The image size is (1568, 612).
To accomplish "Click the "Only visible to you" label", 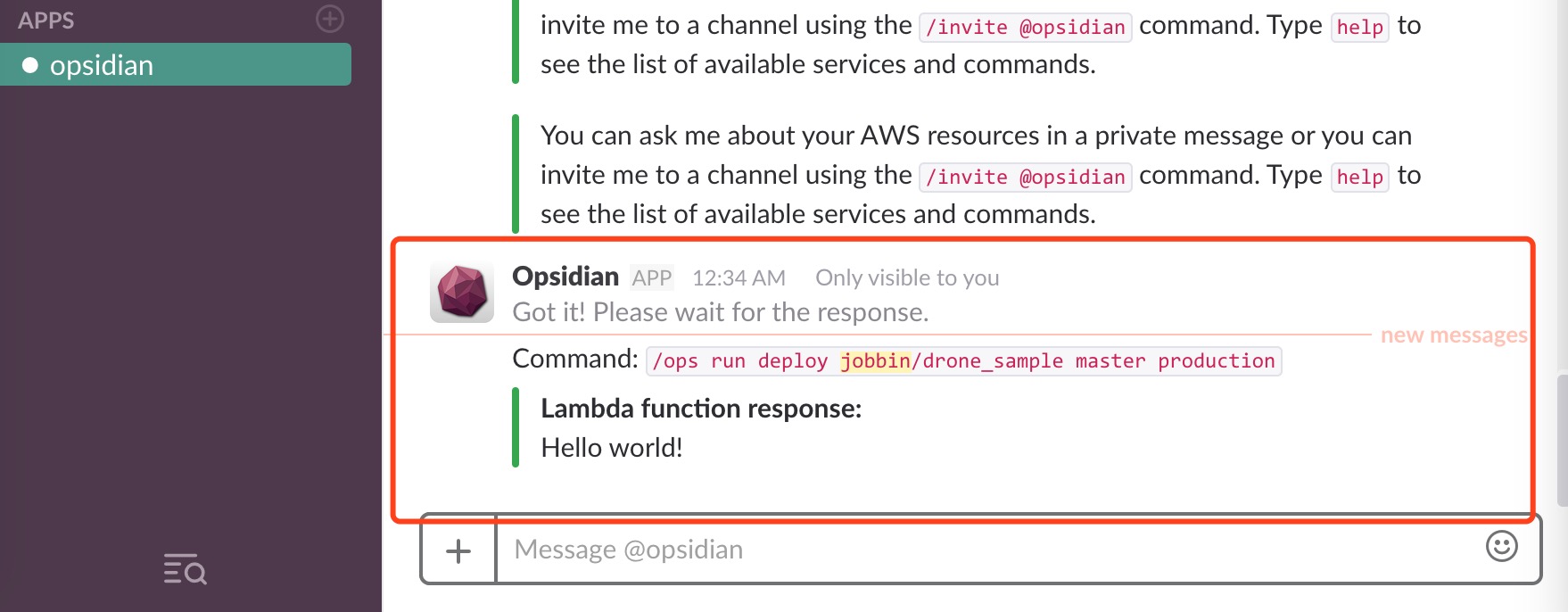I will coord(907,278).
